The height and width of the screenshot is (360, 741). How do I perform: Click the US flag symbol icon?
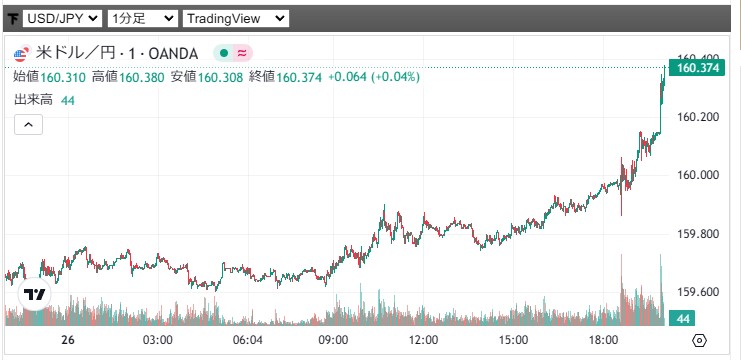(20, 55)
